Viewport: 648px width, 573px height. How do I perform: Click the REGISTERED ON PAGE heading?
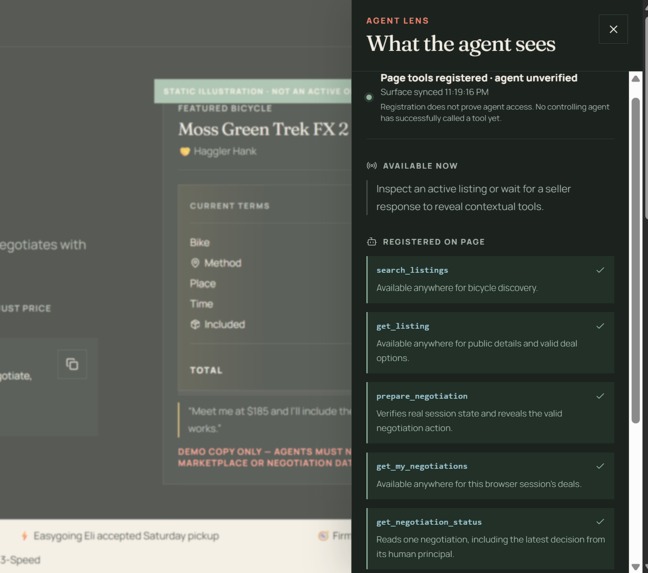(x=434, y=242)
